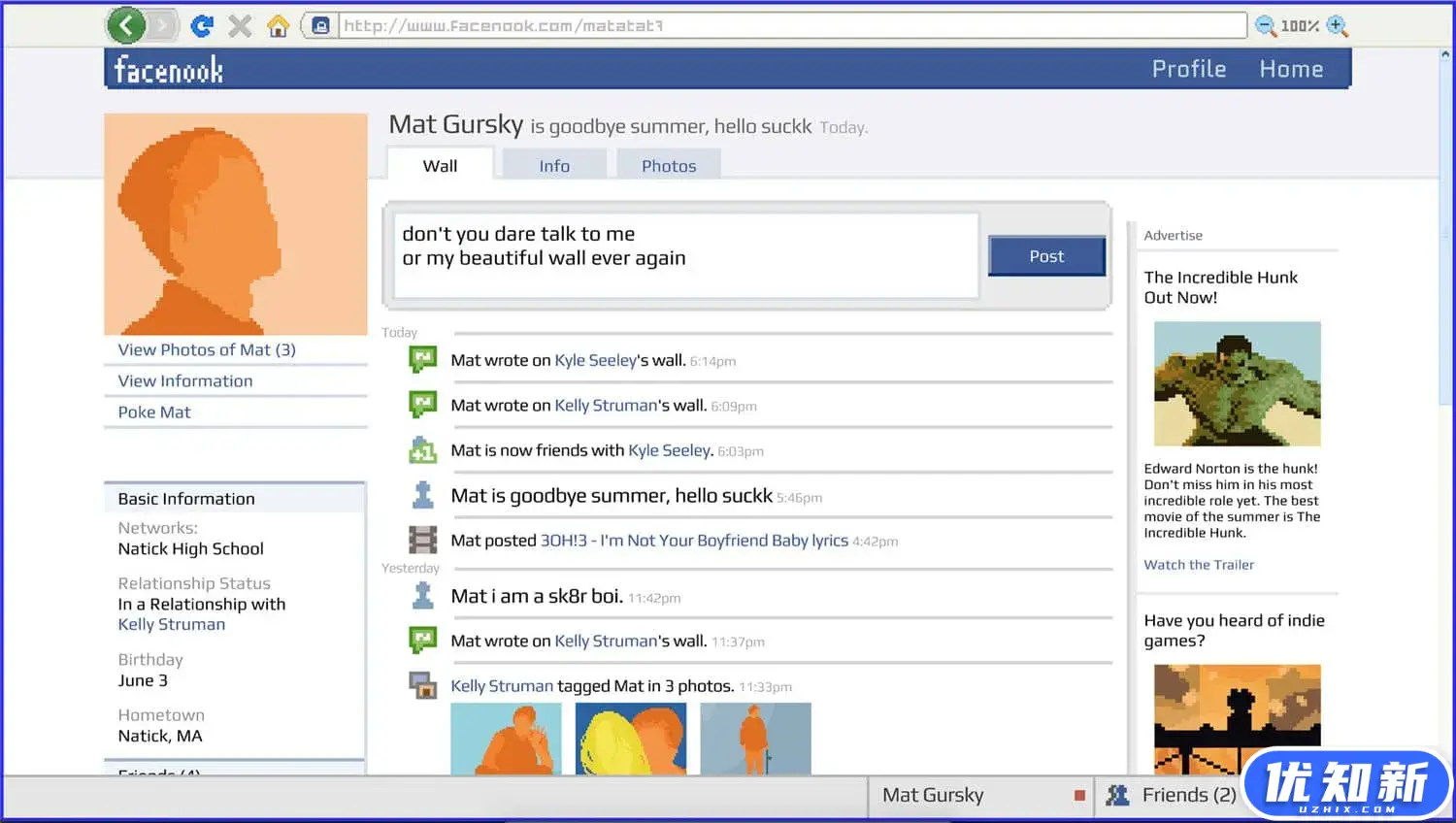Open the Profile menu in header
This screenshot has width=1456, height=823.
(1189, 69)
